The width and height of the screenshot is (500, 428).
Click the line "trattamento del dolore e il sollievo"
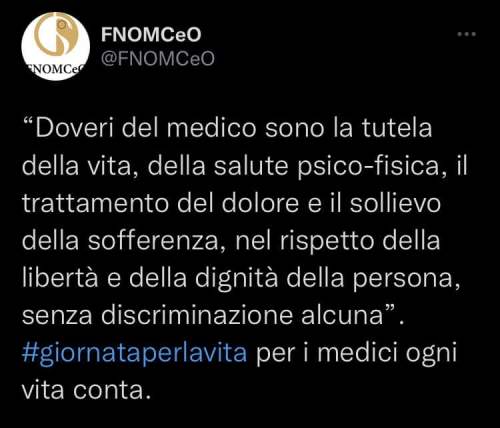point(232,203)
